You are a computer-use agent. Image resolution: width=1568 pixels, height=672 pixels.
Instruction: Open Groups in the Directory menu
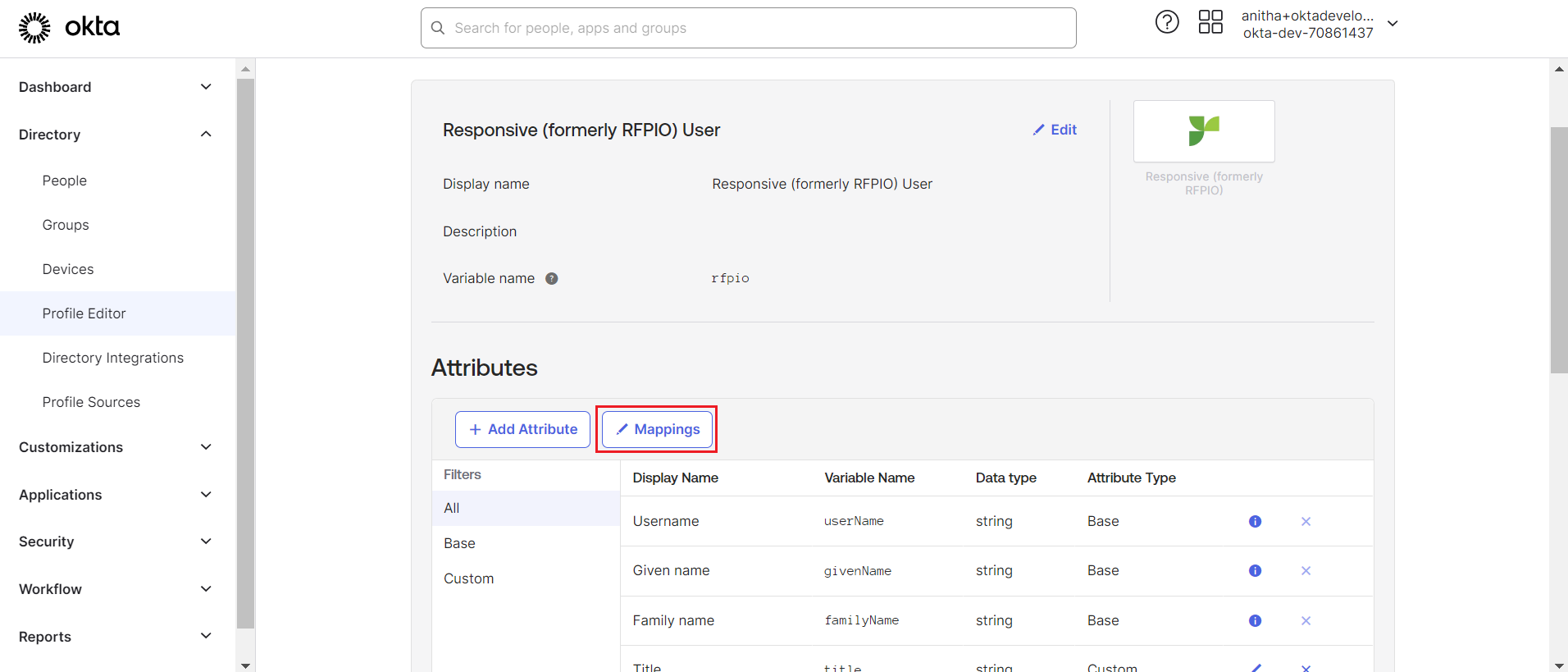coord(66,225)
